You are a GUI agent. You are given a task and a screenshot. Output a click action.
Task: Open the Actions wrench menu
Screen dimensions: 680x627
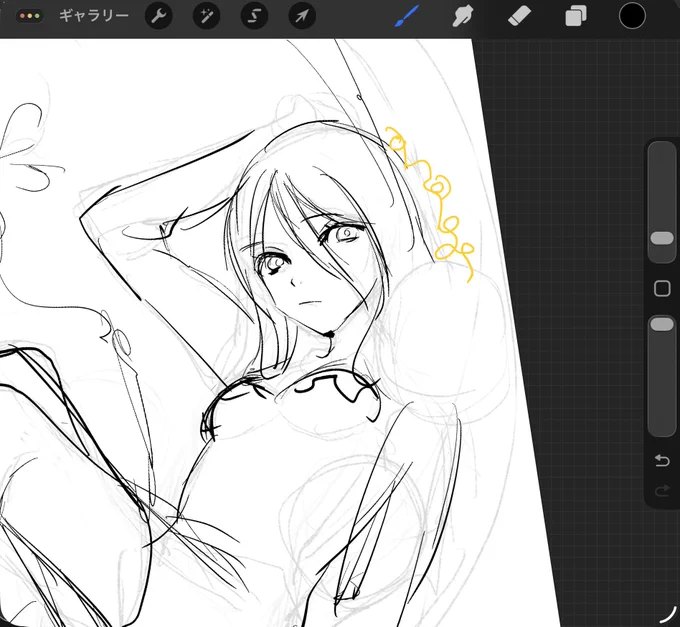[x=159, y=16]
